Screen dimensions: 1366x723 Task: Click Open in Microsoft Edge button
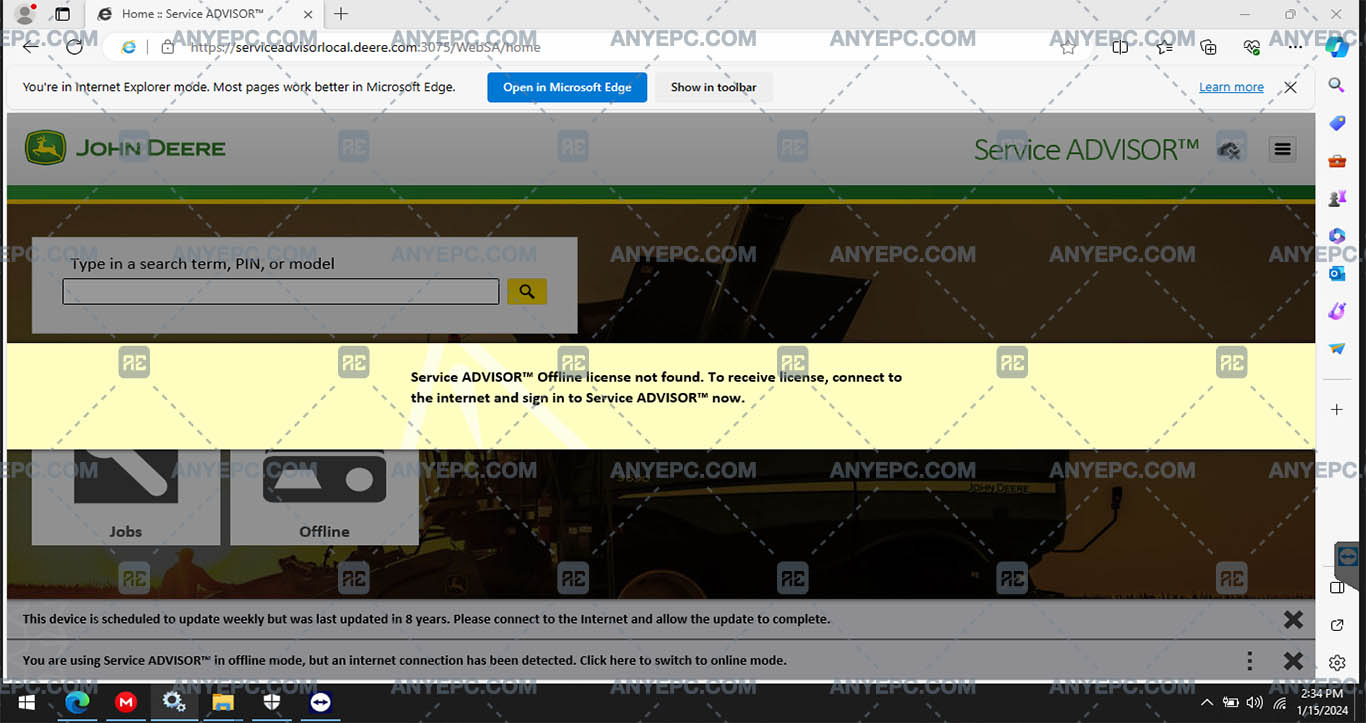(567, 87)
